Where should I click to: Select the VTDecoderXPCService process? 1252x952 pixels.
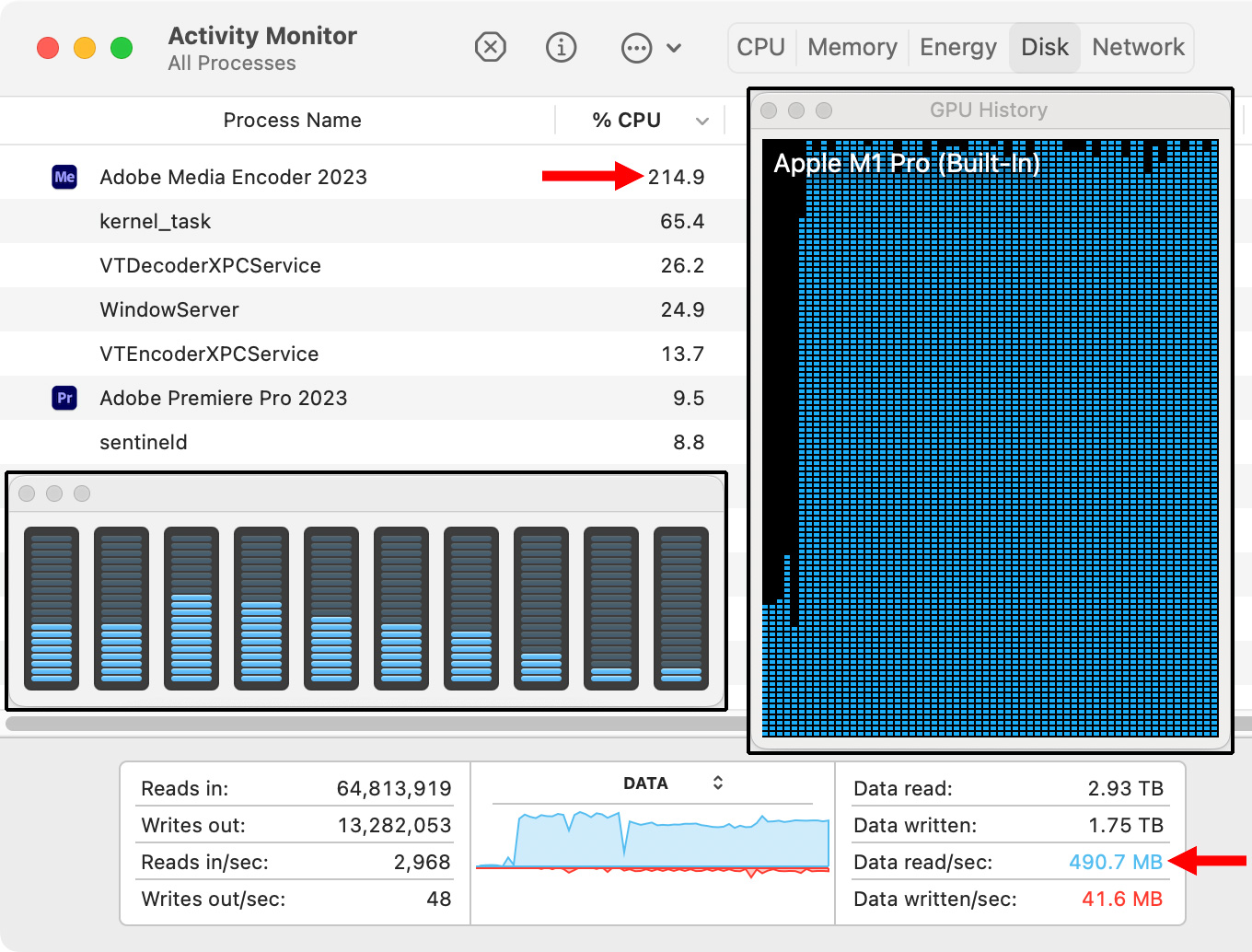[373, 265]
